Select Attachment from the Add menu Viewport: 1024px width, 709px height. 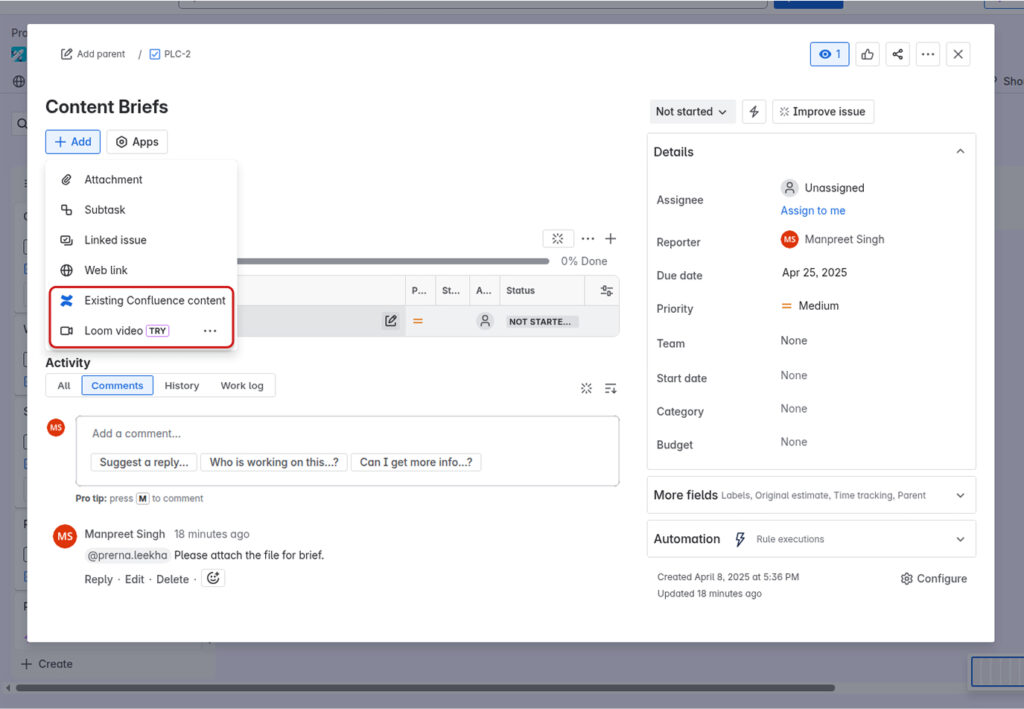click(141, 180)
